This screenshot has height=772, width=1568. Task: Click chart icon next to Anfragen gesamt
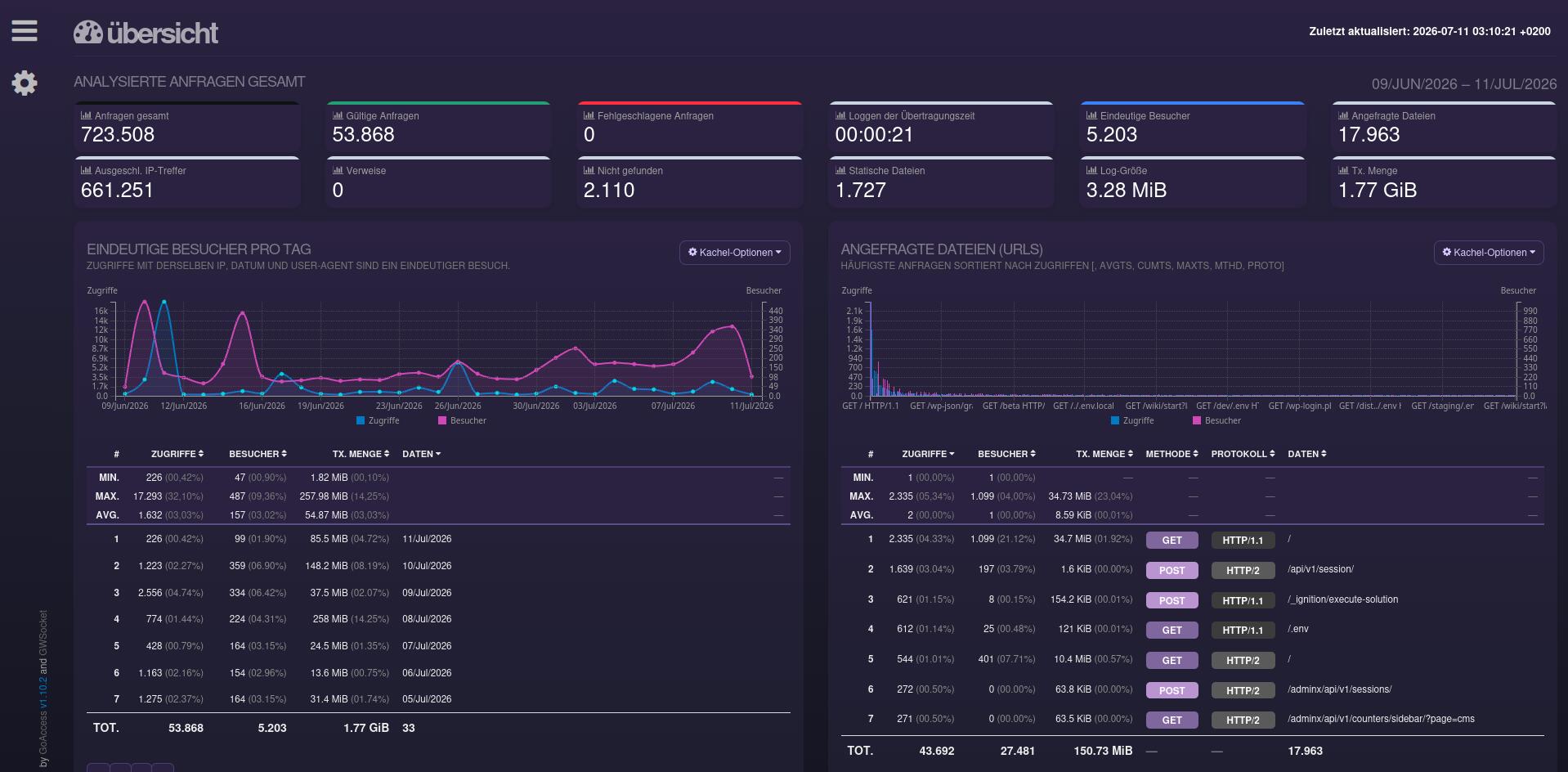click(86, 115)
